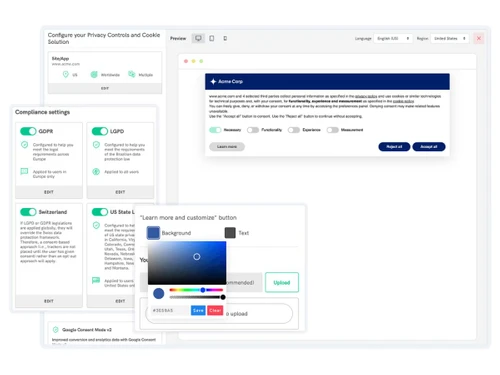Click EDIT under Site/App card
This screenshot has height=375, width=500.
105,88
